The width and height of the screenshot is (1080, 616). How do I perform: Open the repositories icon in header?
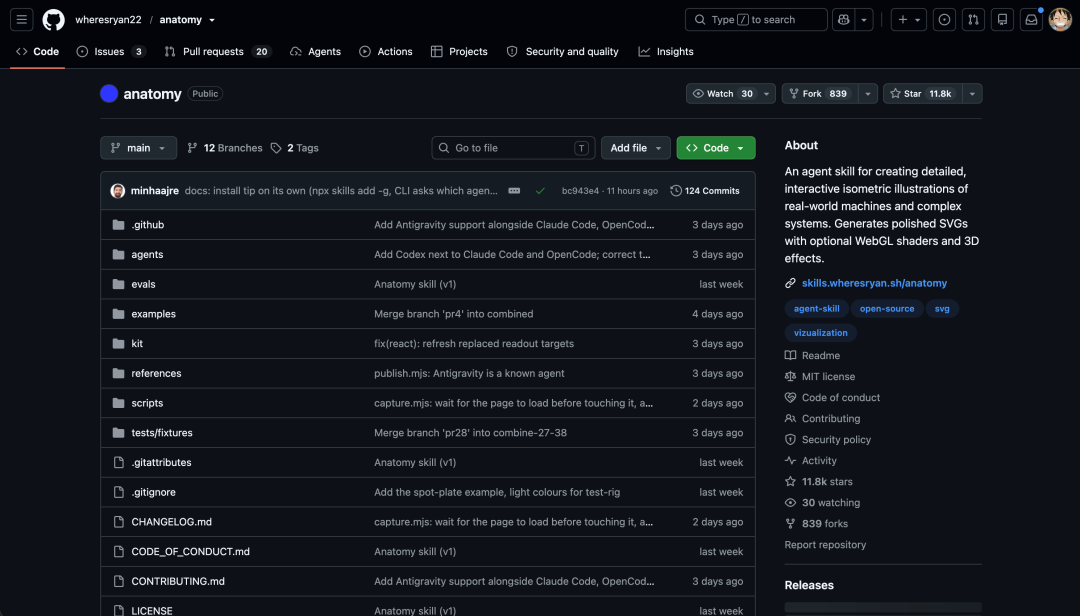point(1002,19)
